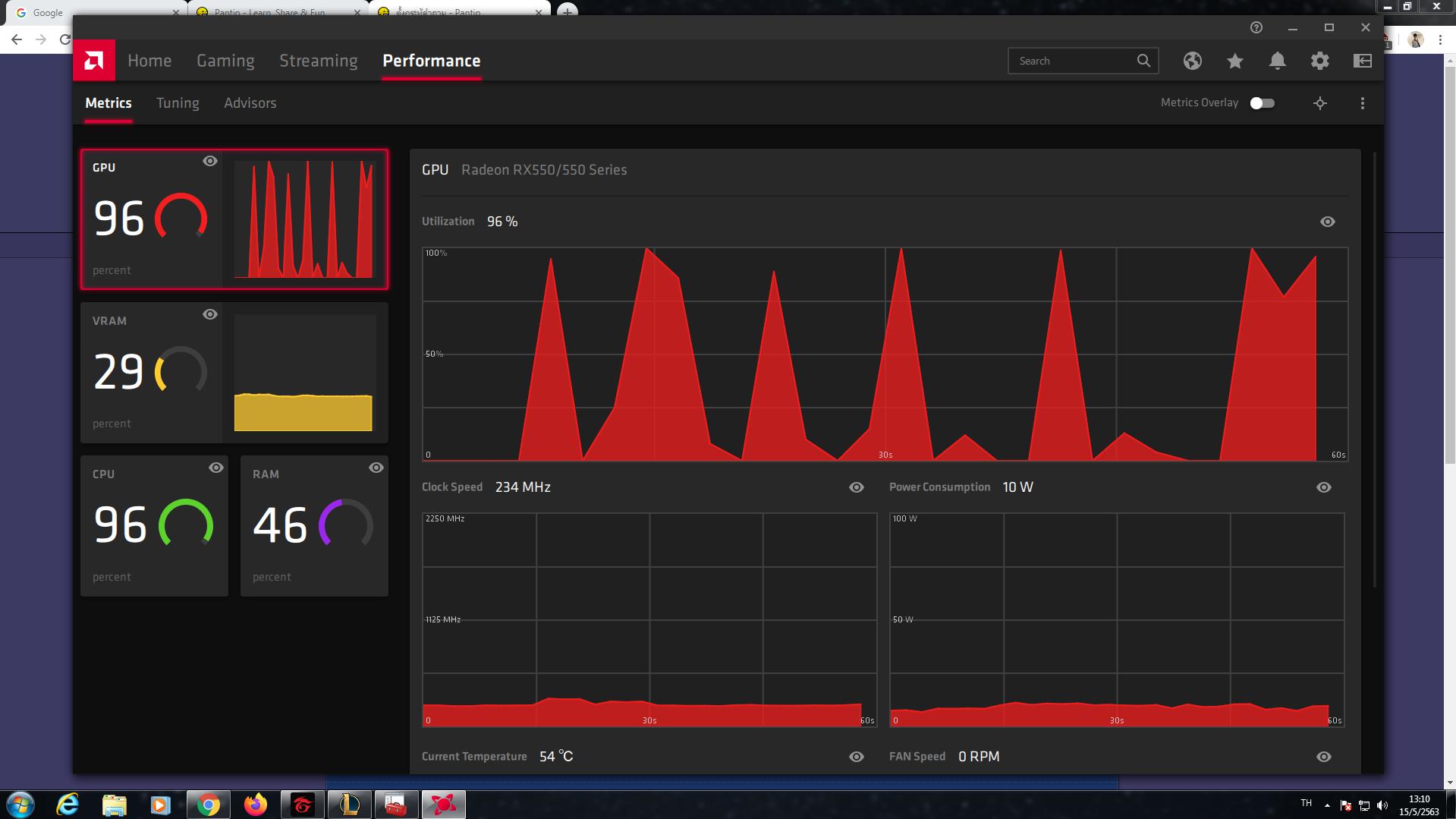Toggle Current Temperature eye icon
1456x819 pixels.
(857, 757)
